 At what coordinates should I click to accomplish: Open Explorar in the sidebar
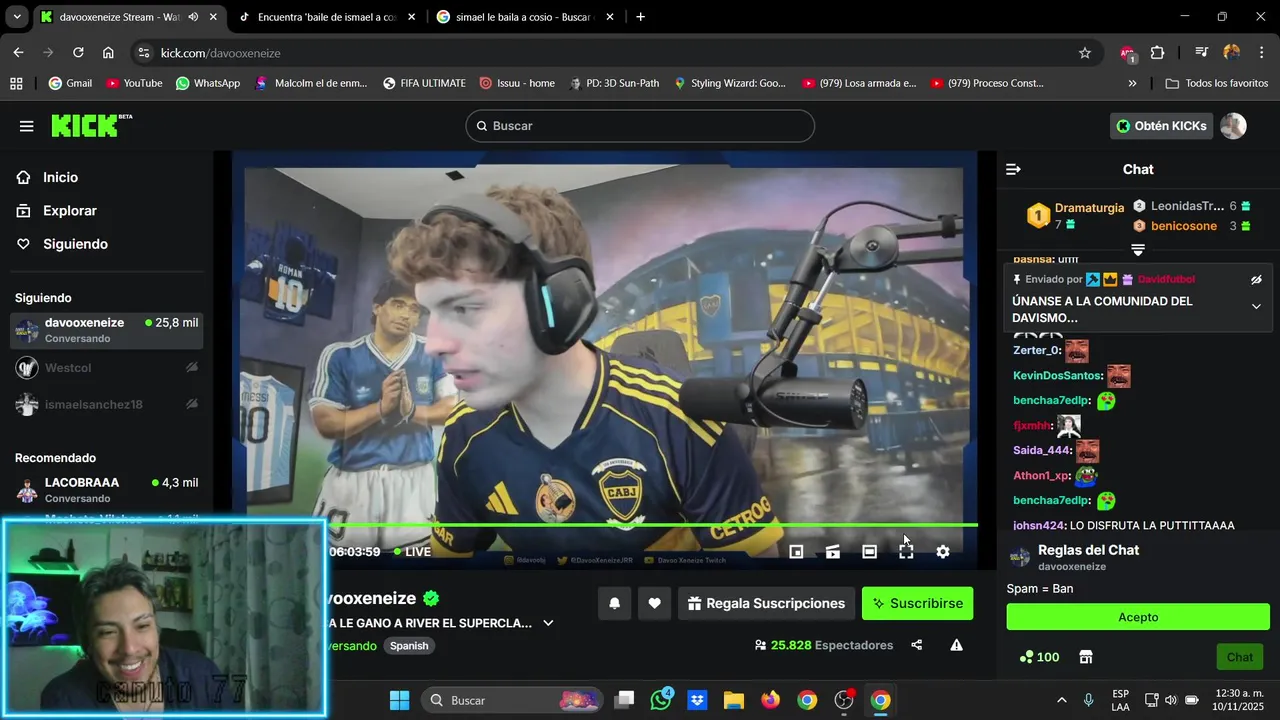pos(69,211)
